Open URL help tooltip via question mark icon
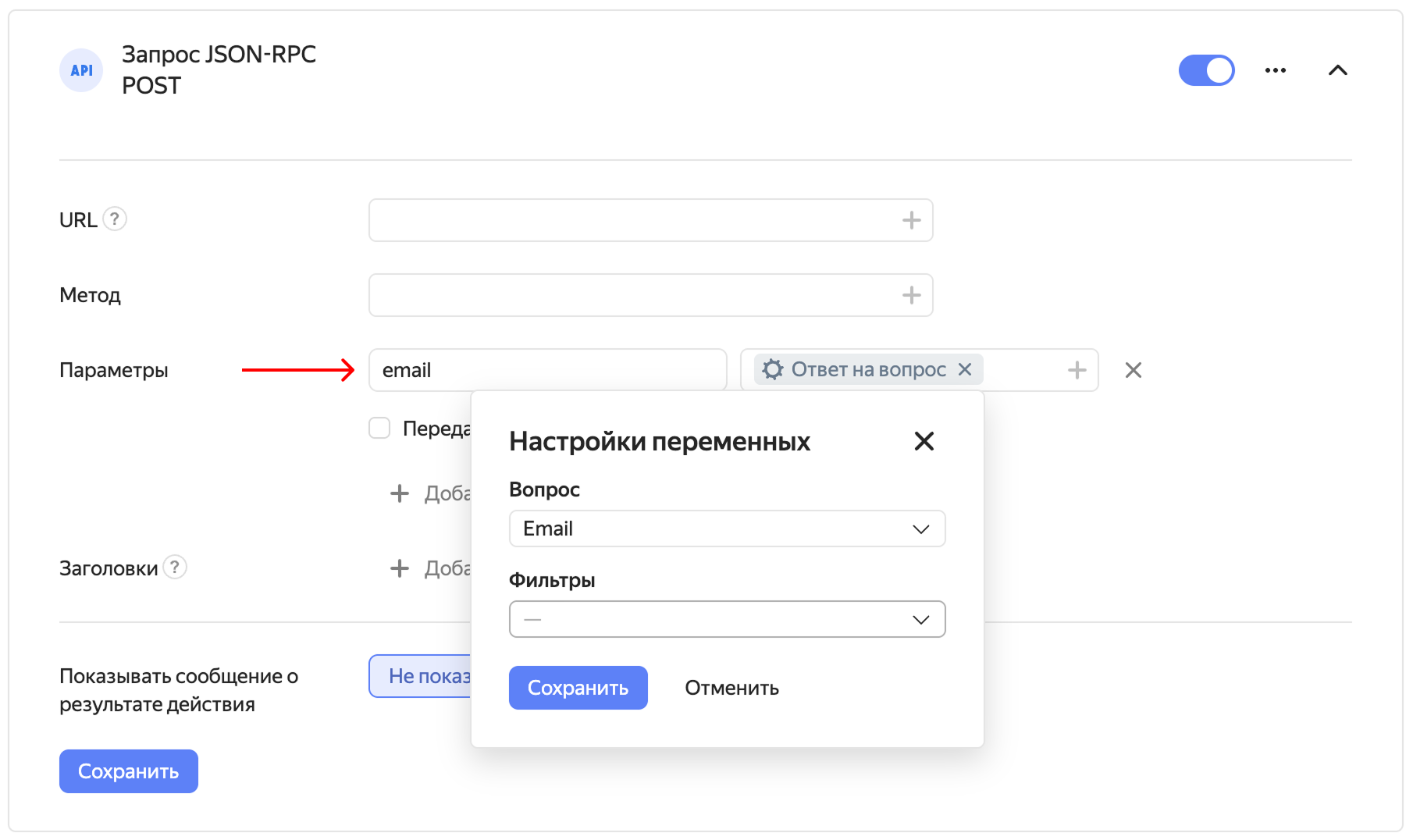 [x=116, y=219]
